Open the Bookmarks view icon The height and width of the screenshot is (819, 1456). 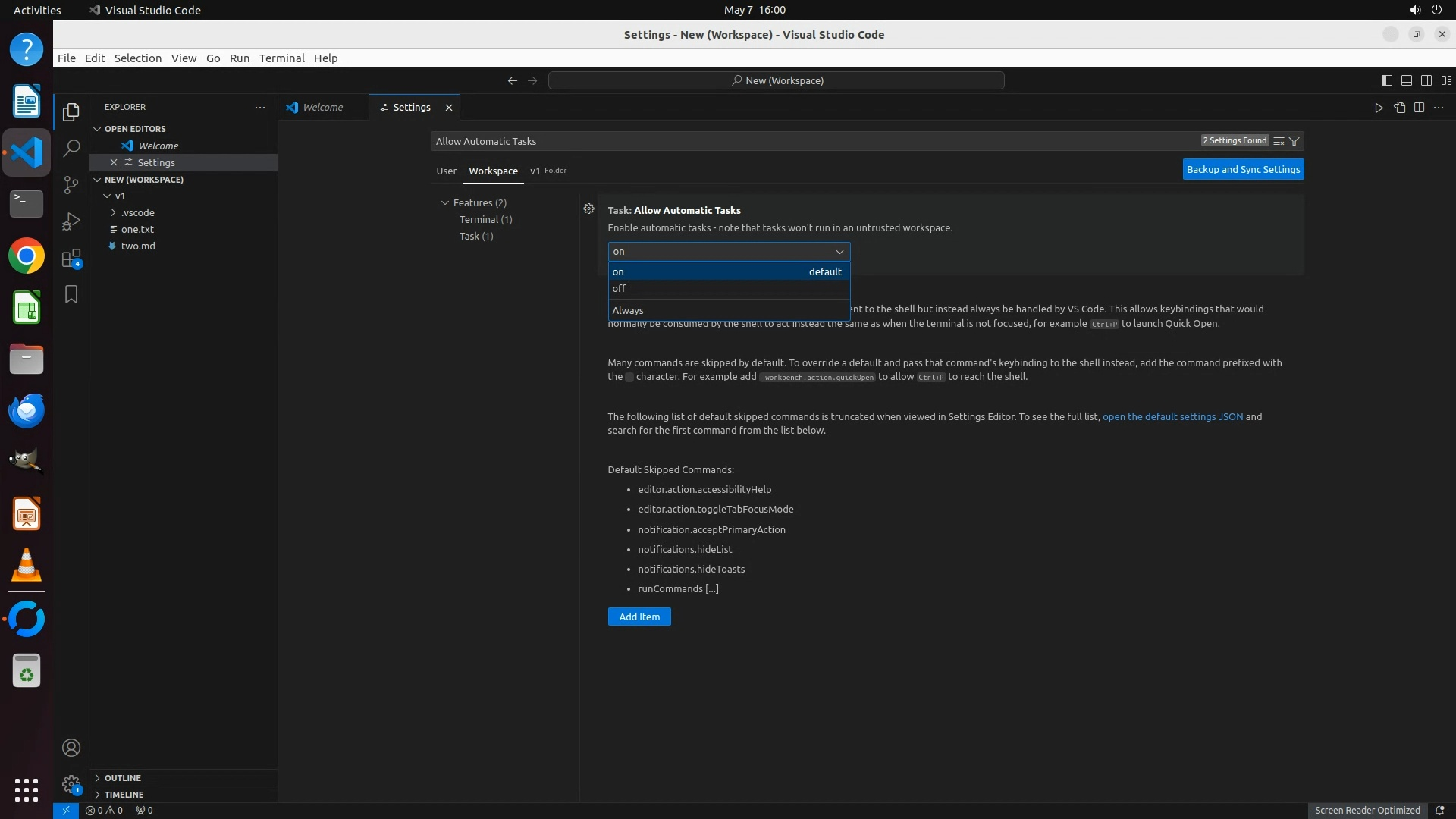(71, 294)
